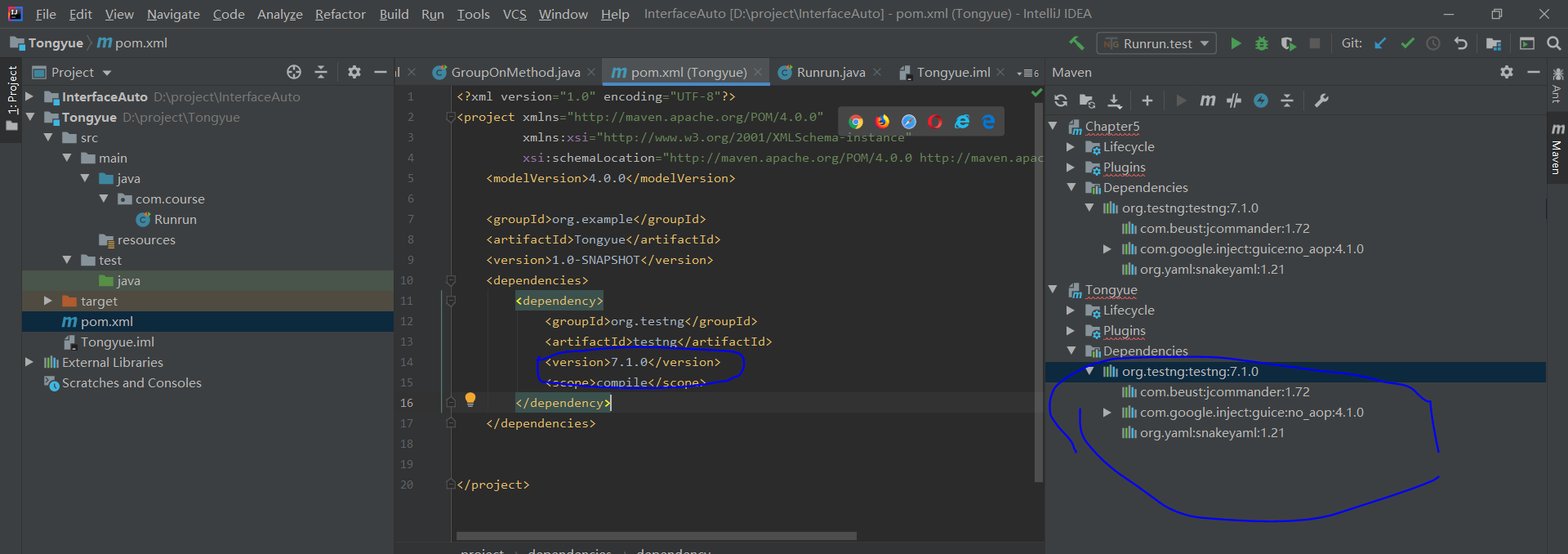1568x554 pixels.
Task: Generate sources and update folders in Maven panel
Action: (1087, 101)
